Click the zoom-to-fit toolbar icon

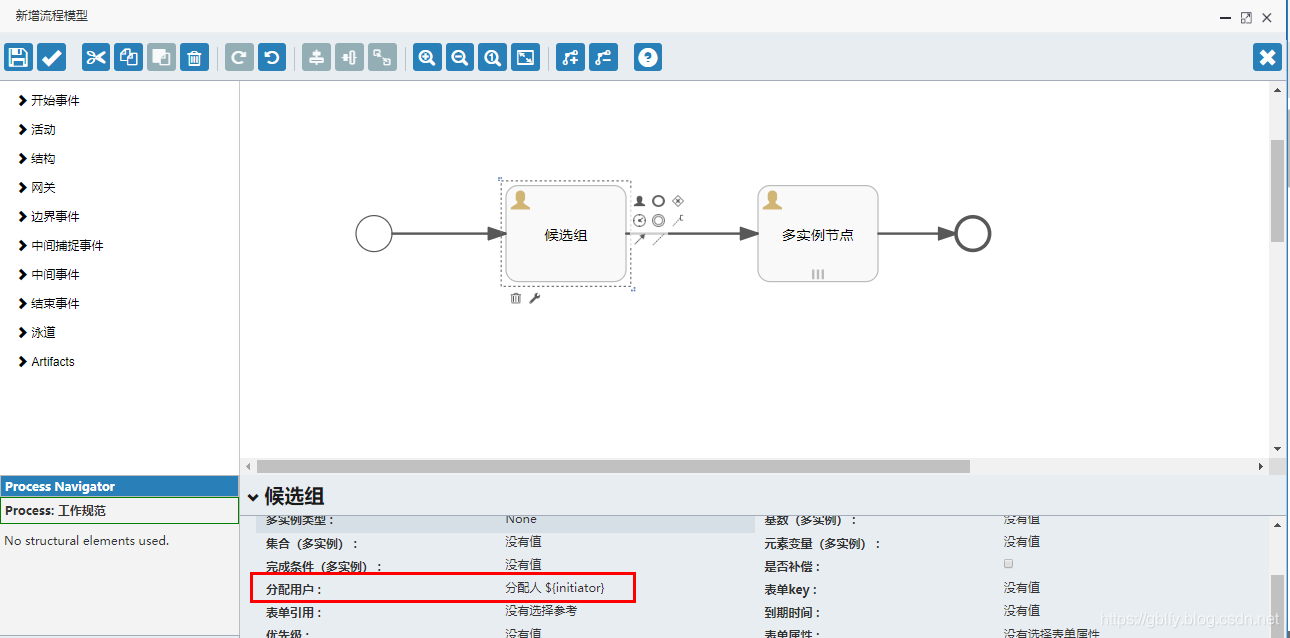pos(525,57)
